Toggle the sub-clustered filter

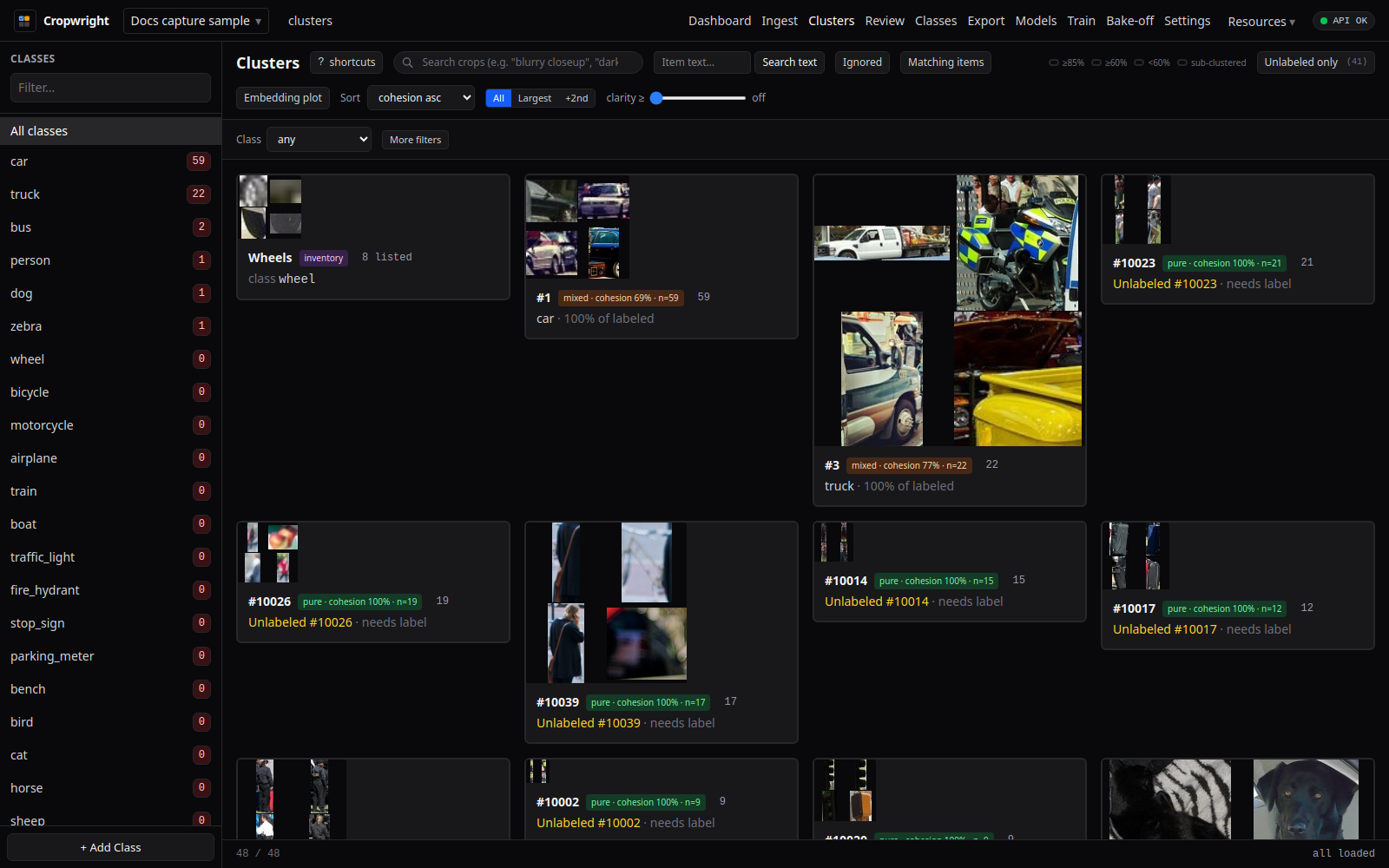[1212, 62]
